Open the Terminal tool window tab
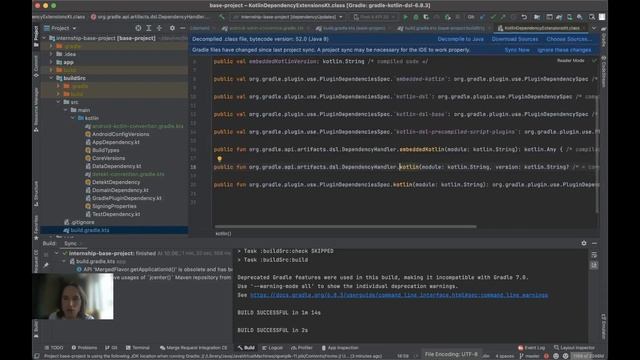 pos(138,348)
